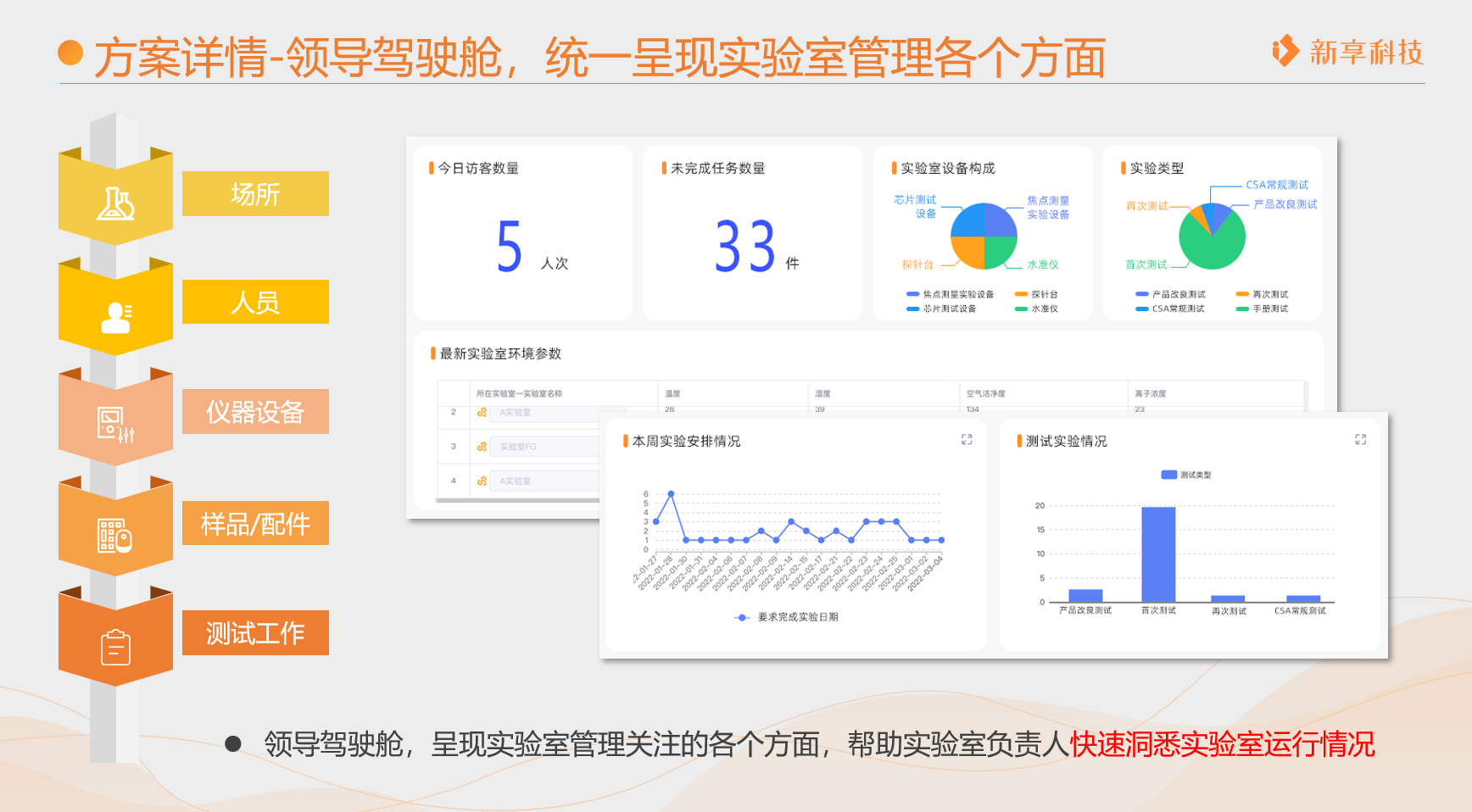Toggle the 探针台 legend item
The width and height of the screenshot is (1472, 812).
(1036, 294)
